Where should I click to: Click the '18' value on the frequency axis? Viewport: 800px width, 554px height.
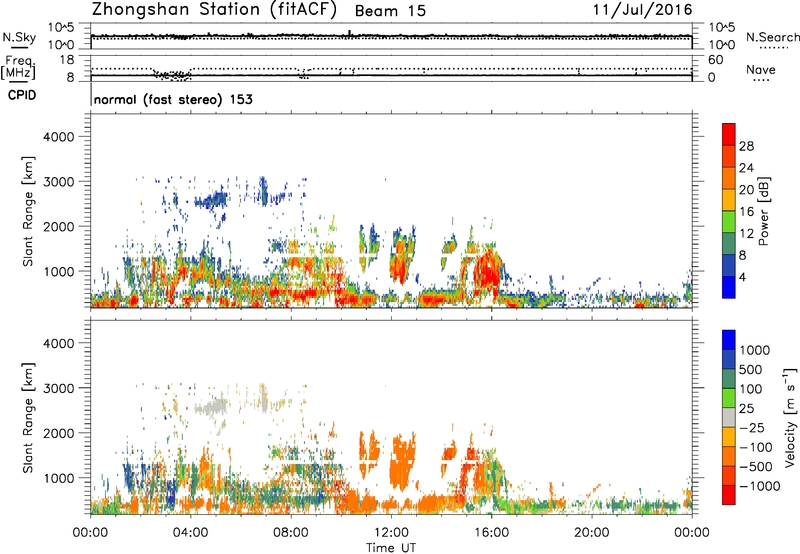click(x=66, y=60)
